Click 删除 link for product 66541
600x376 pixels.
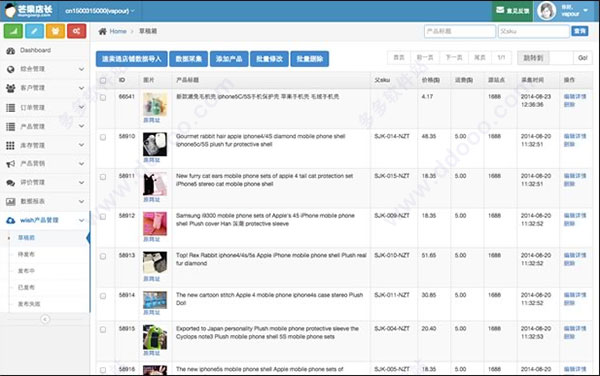[569, 105]
